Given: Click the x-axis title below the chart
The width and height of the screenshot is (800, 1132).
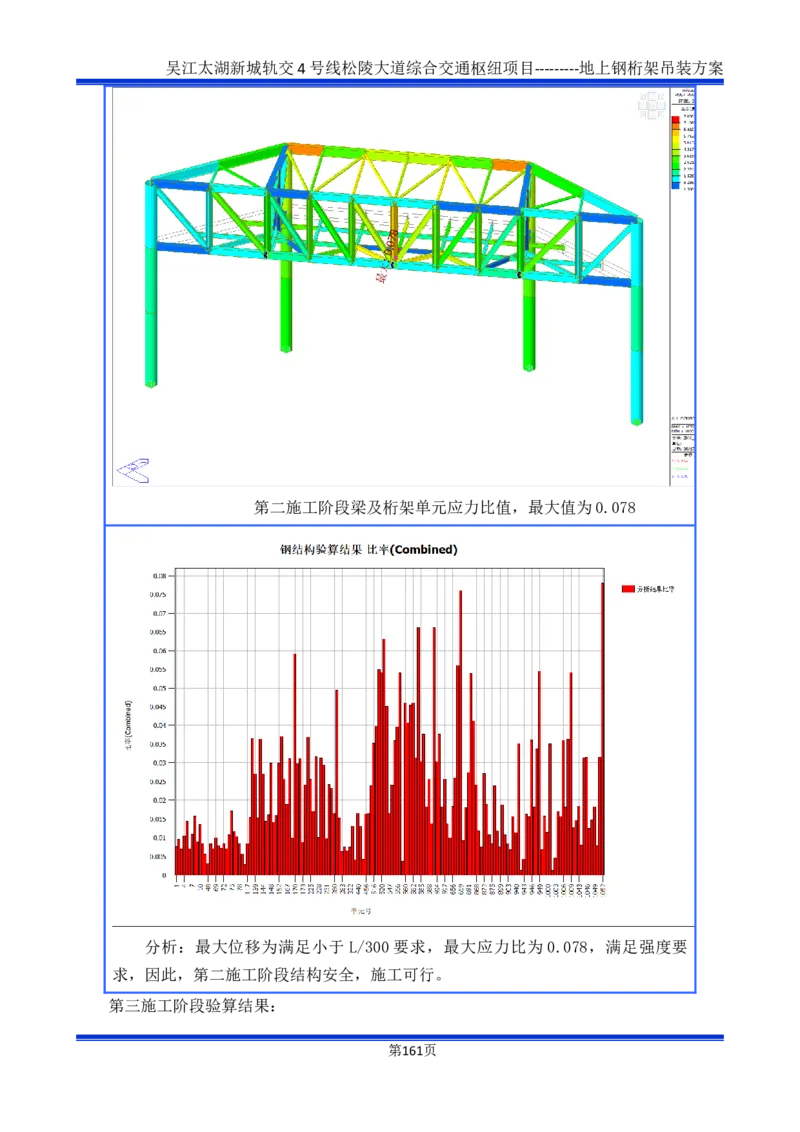Looking at the screenshot, I should pos(360,911).
